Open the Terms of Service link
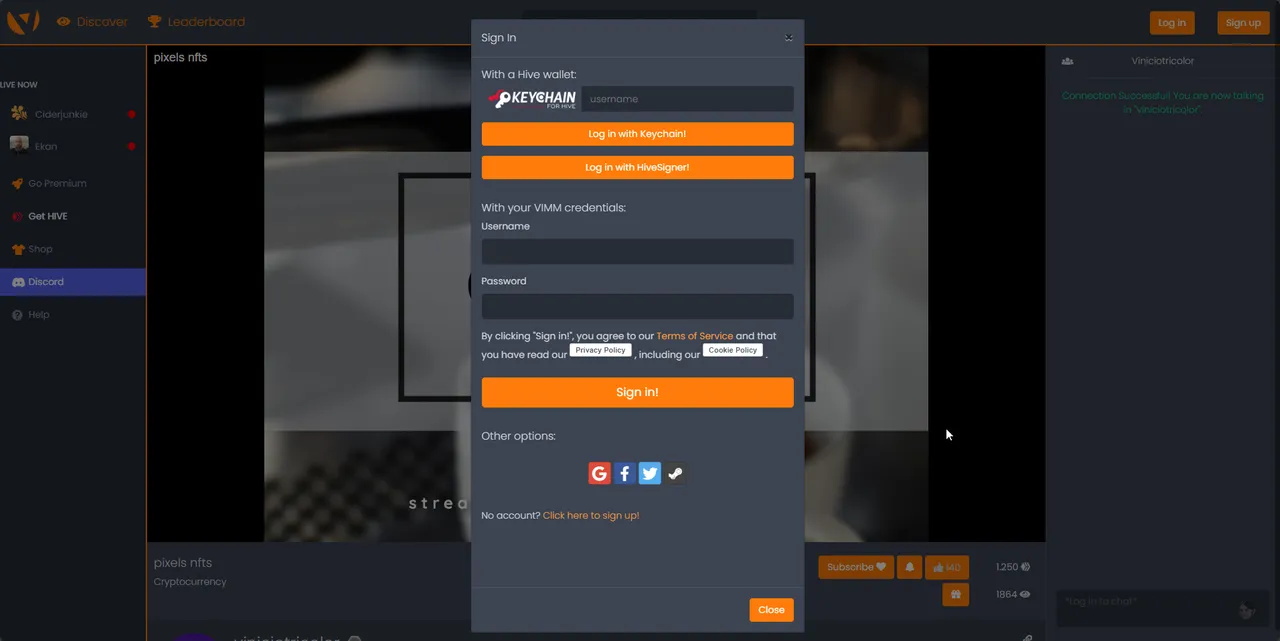The height and width of the screenshot is (641, 1280). tap(694, 336)
